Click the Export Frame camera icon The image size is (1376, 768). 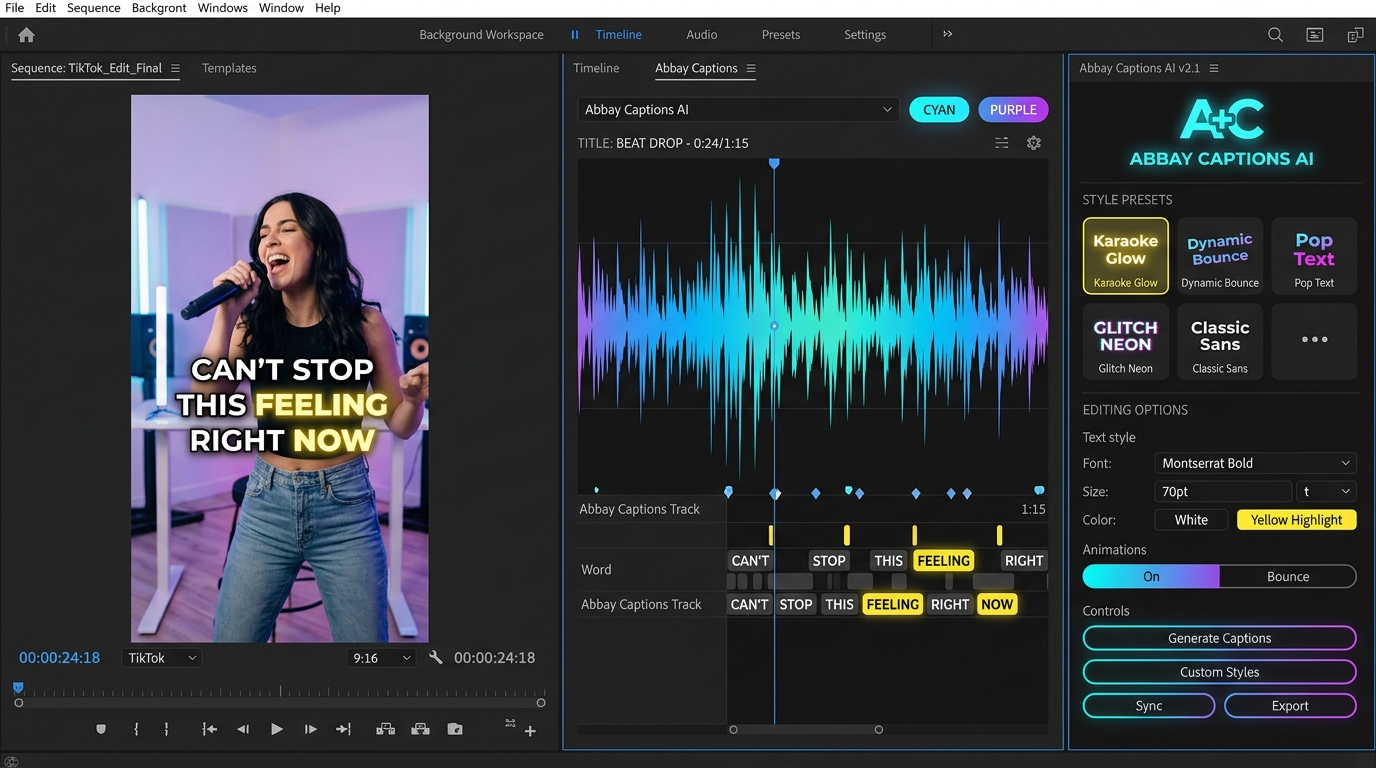(455, 730)
